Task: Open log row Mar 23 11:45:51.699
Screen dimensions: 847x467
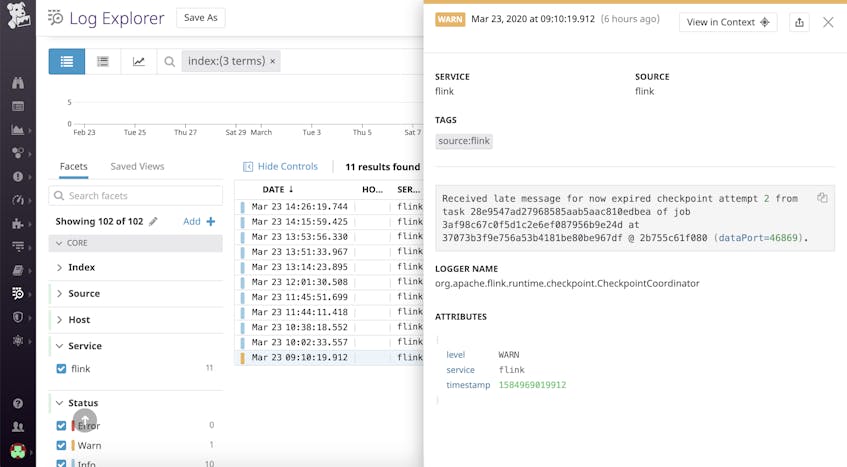Action: (x=330, y=297)
